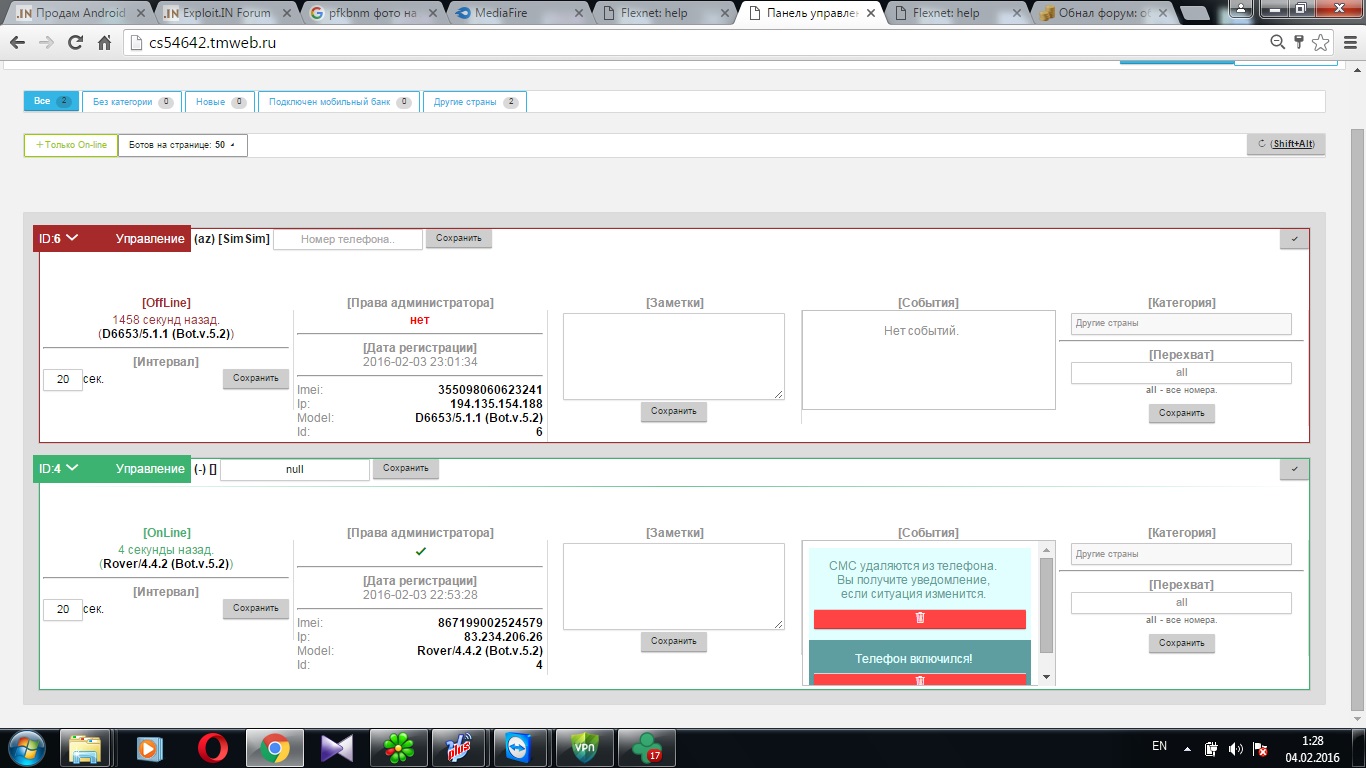Click the events list scroll-down arrow
The height and width of the screenshot is (768, 1366).
click(x=1046, y=677)
